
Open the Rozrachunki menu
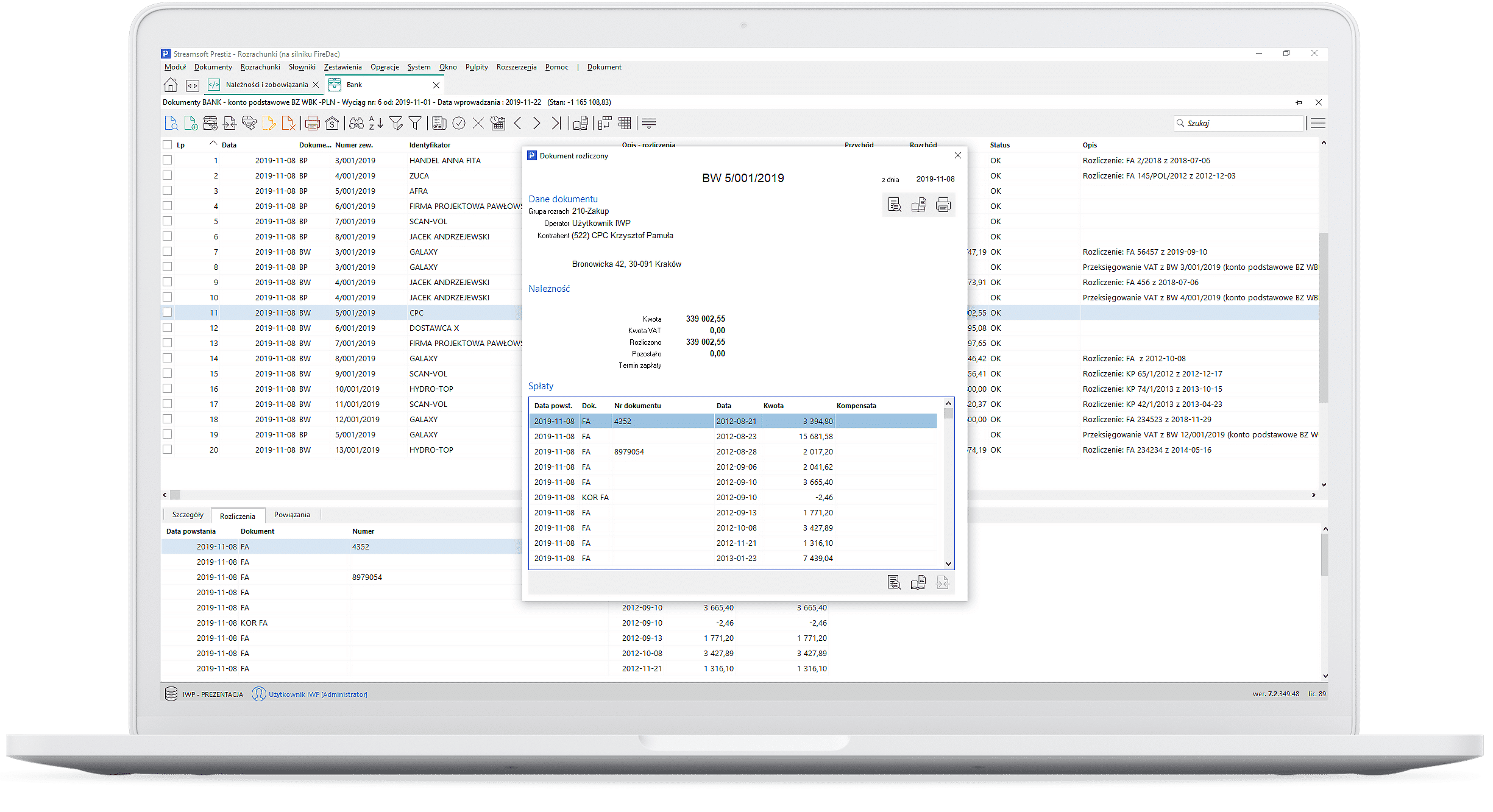click(260, 67)
